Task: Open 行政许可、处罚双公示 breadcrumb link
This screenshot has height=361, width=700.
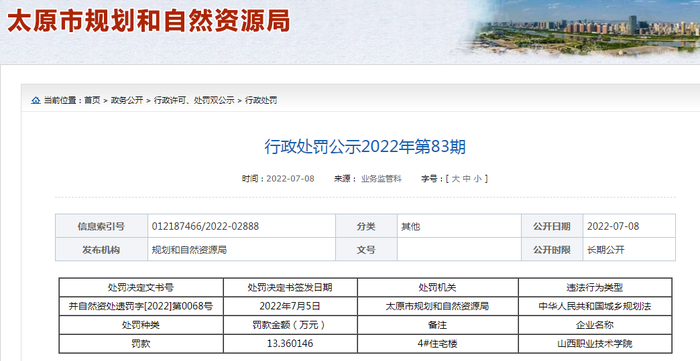Action: click(x=194, y=100)
